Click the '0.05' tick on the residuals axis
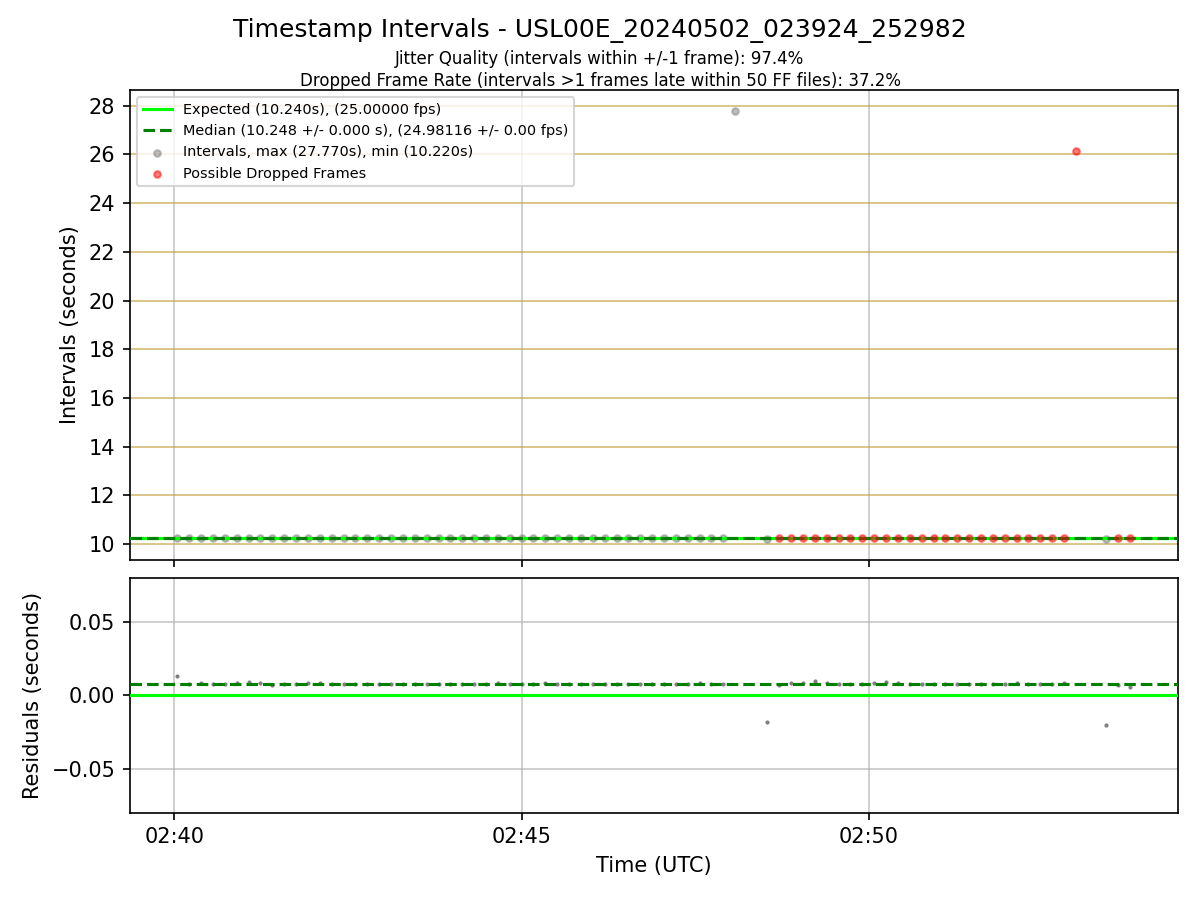Image resolution: width=1200 pixels, height=900 pixels. [93, 622]
